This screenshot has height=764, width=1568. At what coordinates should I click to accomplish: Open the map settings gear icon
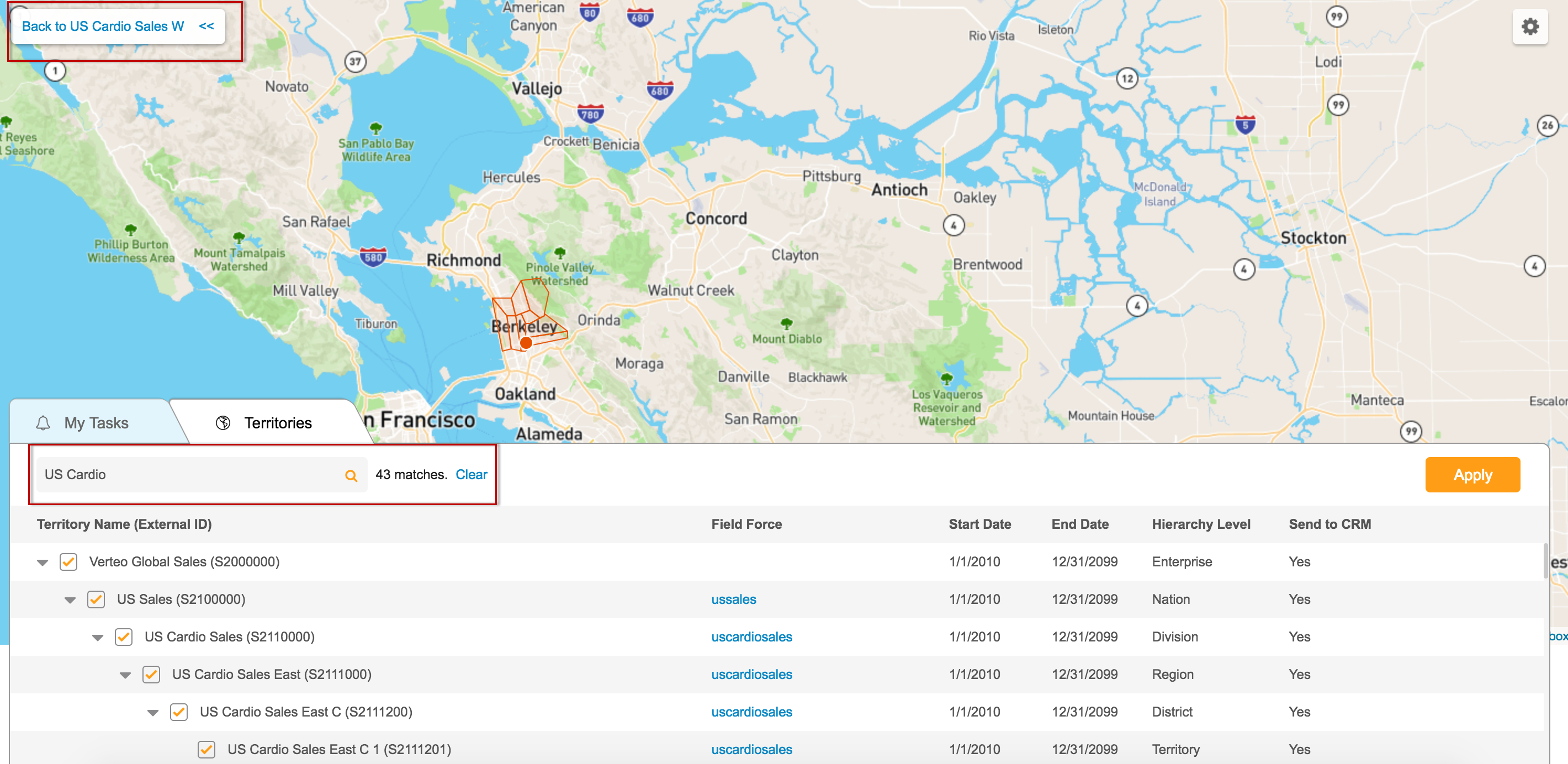tap(1530, 27)
